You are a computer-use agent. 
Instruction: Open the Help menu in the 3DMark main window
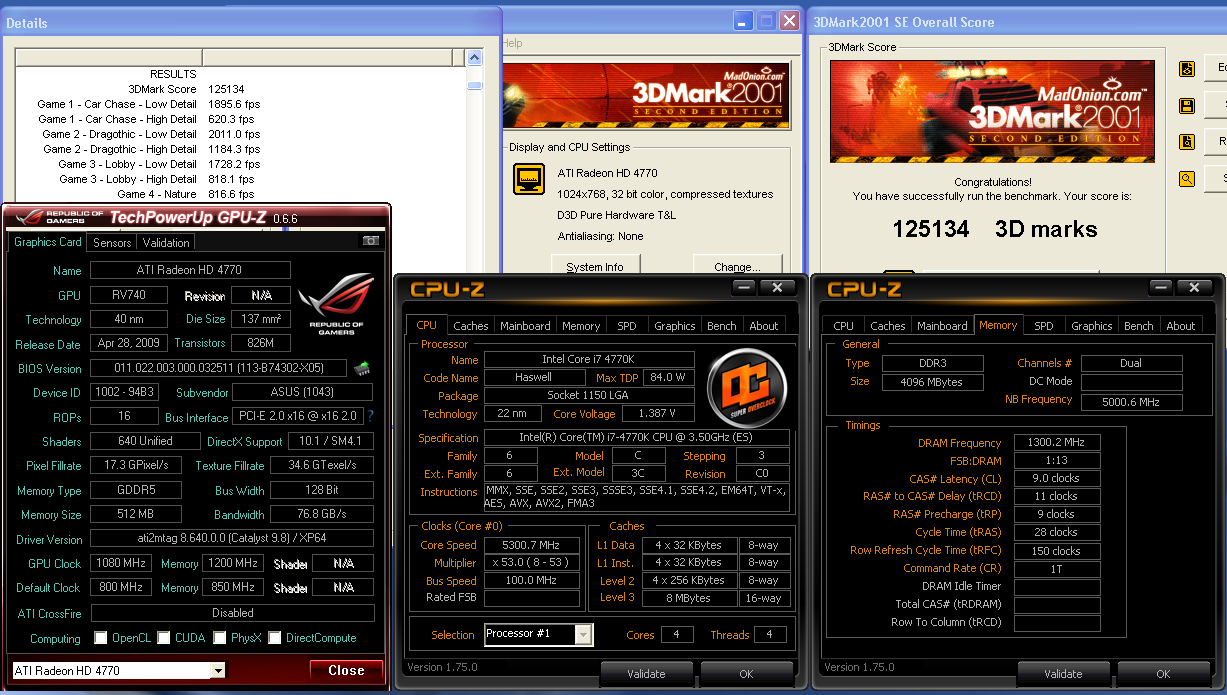pyautogui.click(x=513, y=43)
